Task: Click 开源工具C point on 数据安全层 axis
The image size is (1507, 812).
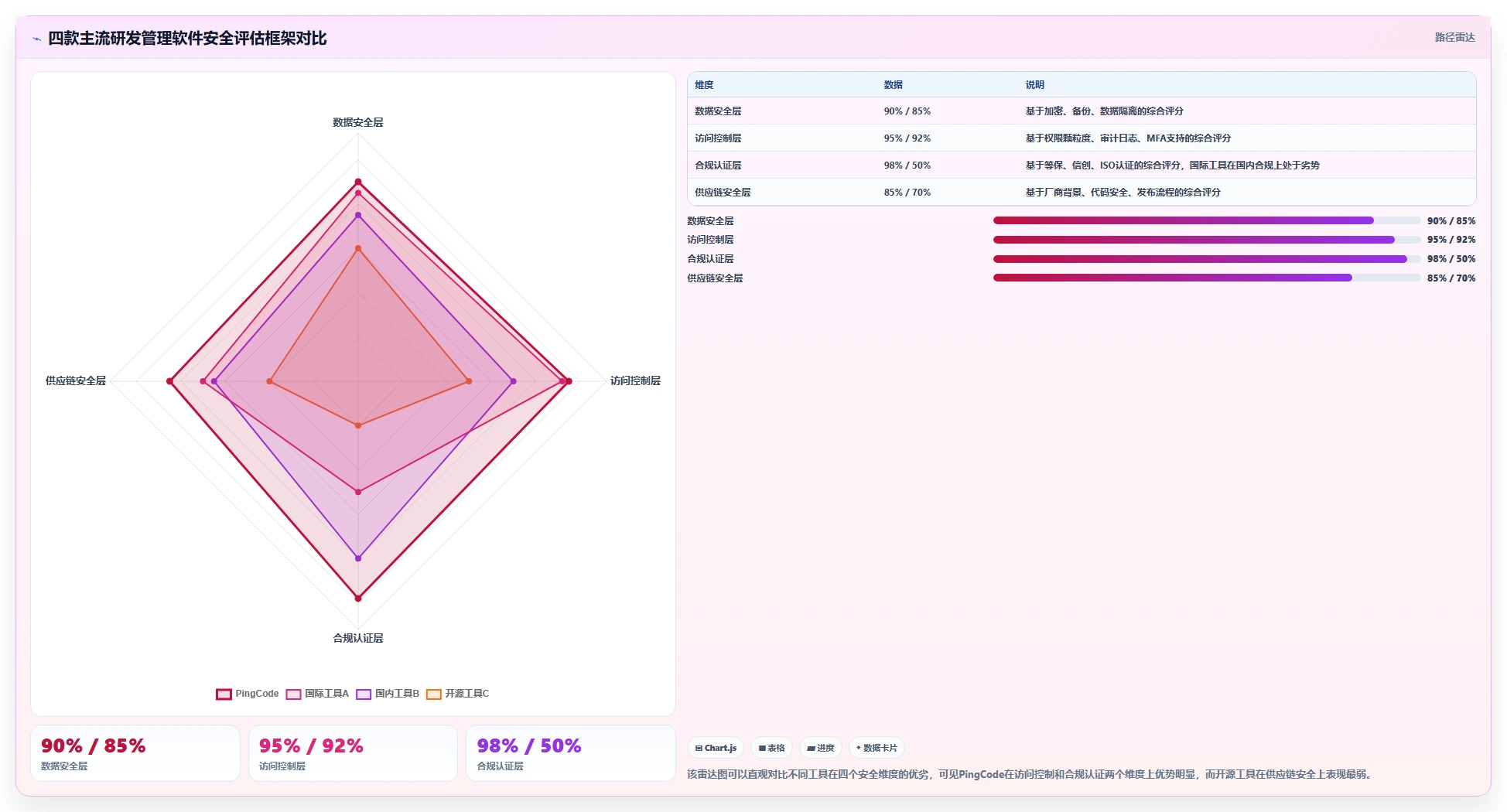Action: (358, 248)
